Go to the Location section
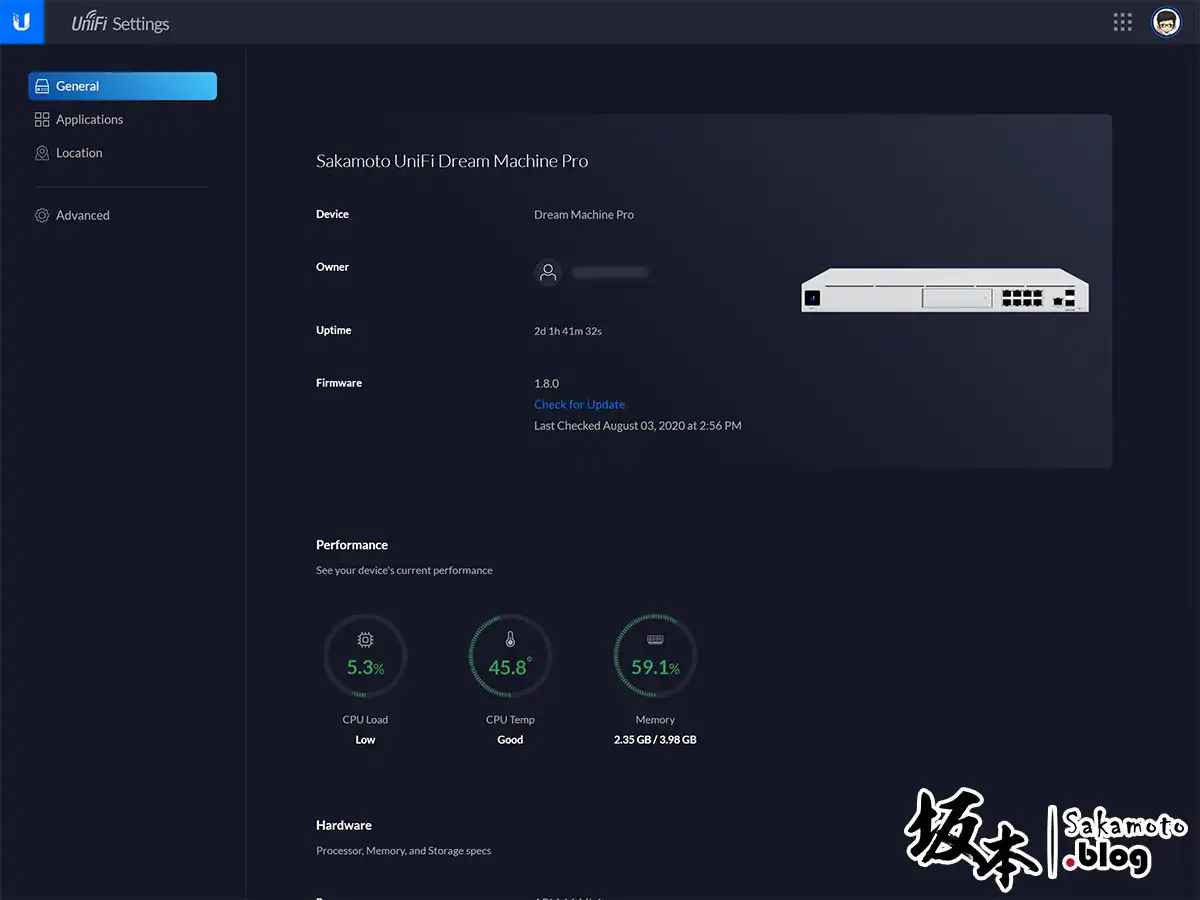1200x900 pixels. 79,153
